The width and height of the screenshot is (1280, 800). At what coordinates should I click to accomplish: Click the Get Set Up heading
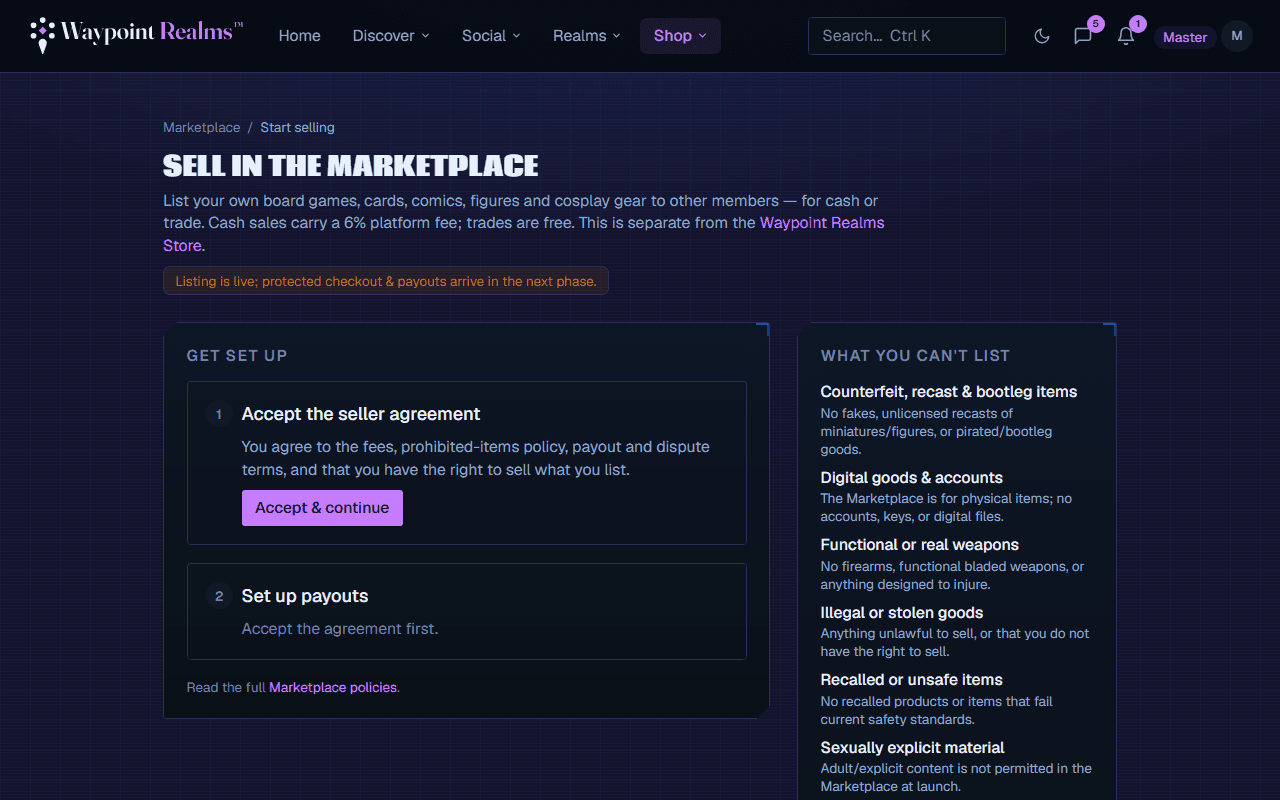(x=237, y=355)
